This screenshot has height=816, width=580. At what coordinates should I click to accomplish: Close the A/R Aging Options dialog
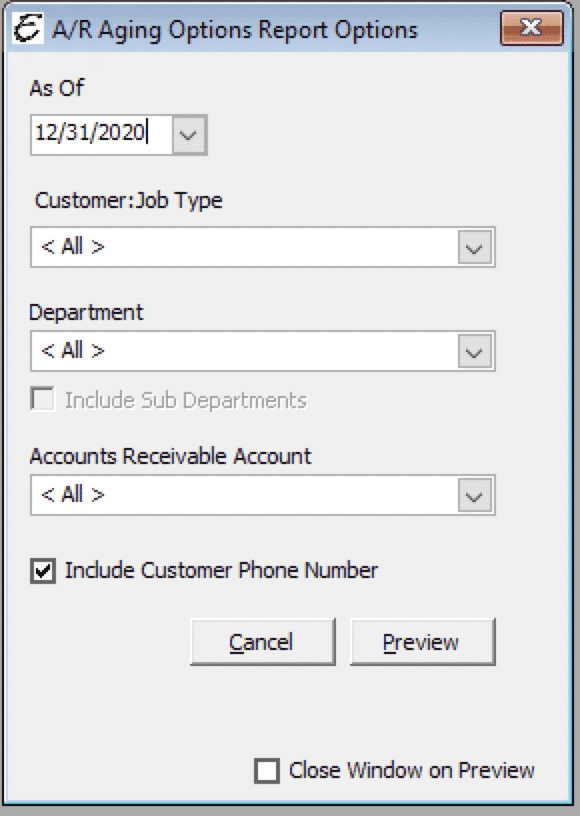point(532,28)
